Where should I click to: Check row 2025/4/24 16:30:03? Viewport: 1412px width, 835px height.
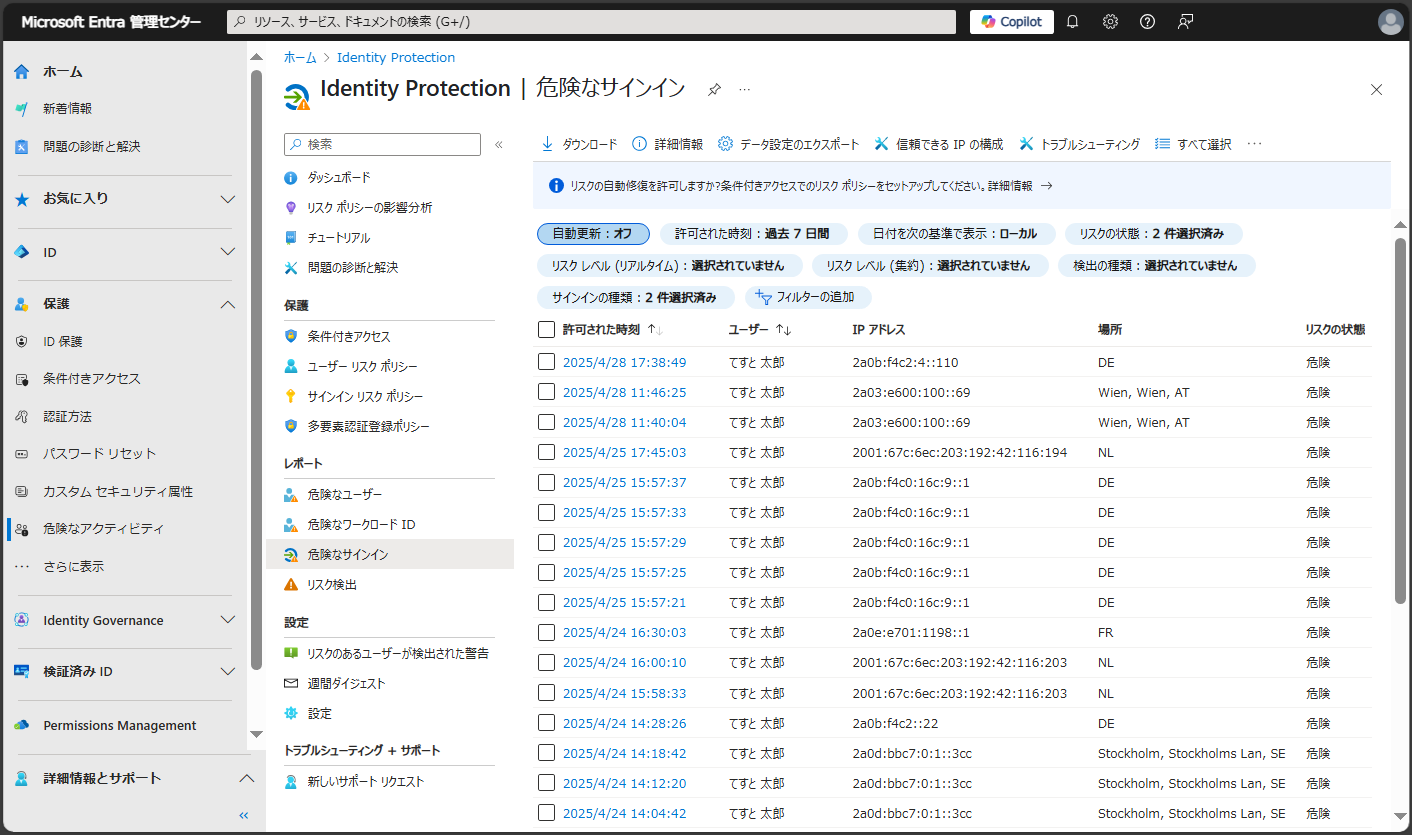[x=546, y=632]
